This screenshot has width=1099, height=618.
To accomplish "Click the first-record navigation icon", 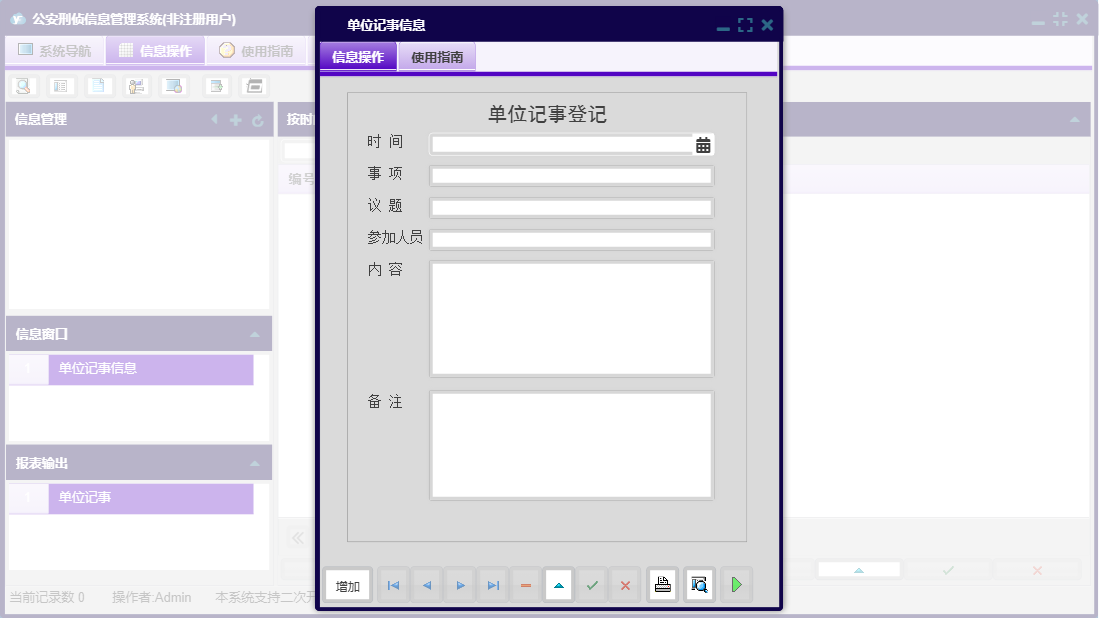I will [x=392, y=585].
